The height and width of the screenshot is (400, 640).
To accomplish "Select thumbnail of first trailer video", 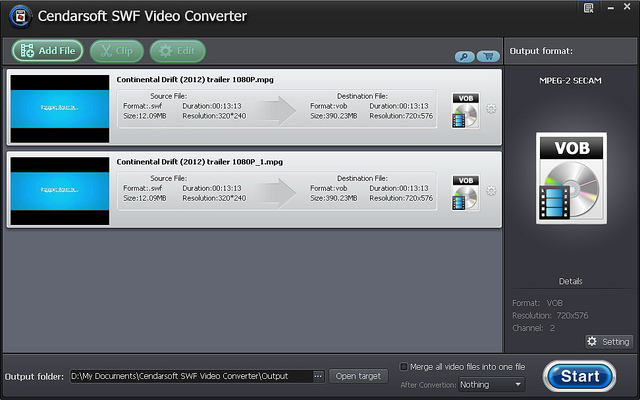I will [x=60, y=109].
